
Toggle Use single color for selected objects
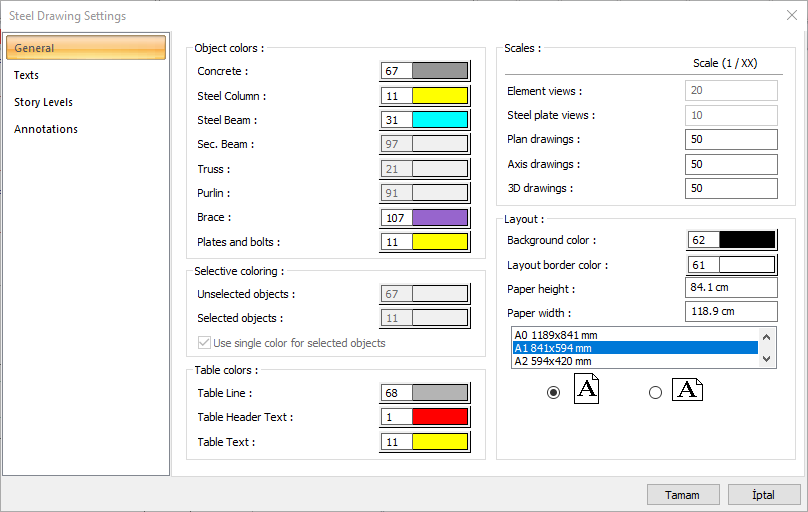206,343
